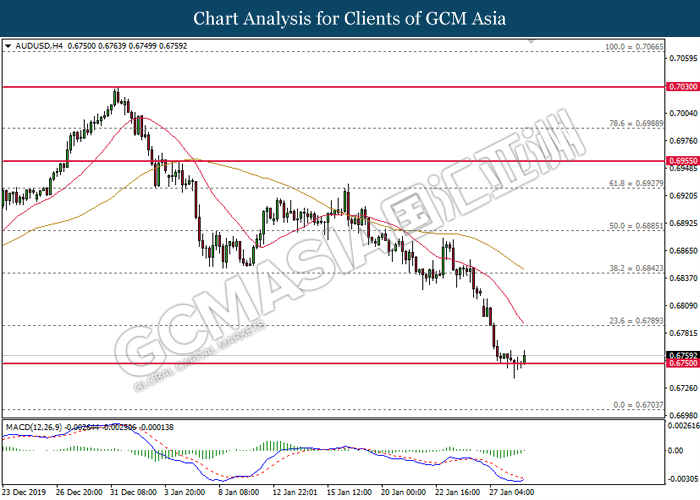700x500 pixels.
Task: Select the 78.6 = 0.69889 Fibonacci label
Action: coord(636,123)
